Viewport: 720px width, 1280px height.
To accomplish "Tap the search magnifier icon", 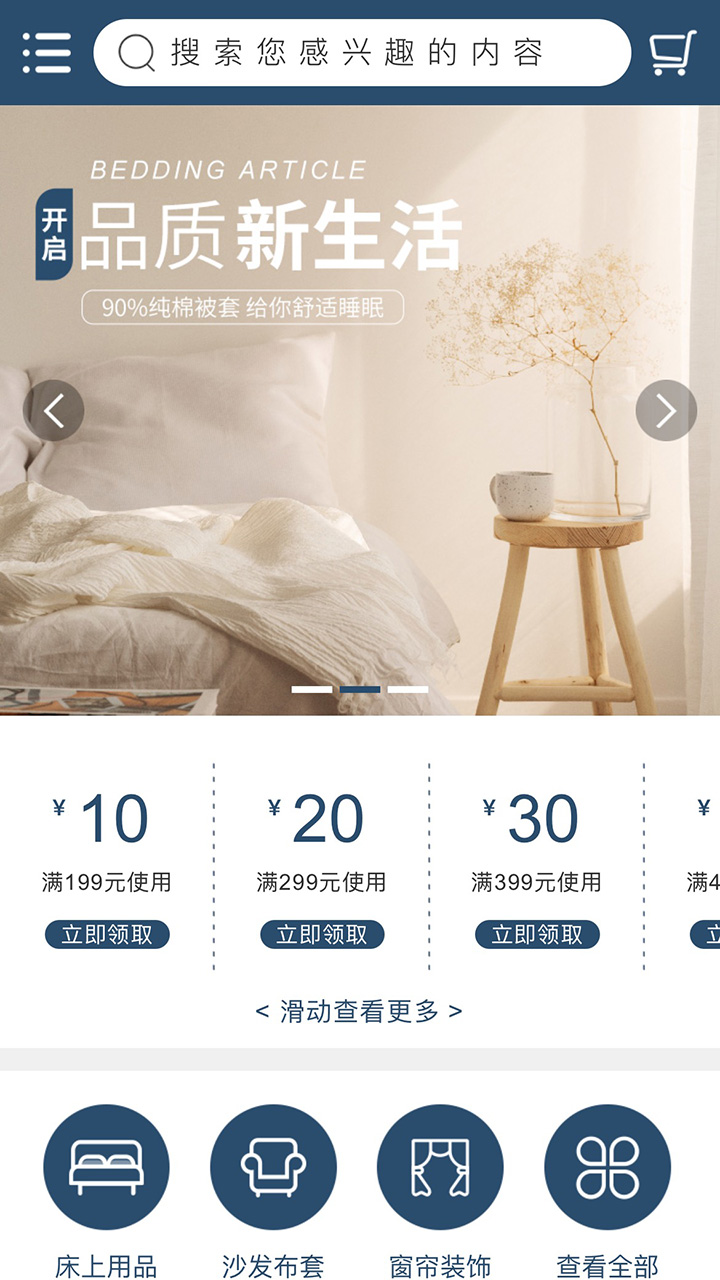I will [x=137, y=53].
